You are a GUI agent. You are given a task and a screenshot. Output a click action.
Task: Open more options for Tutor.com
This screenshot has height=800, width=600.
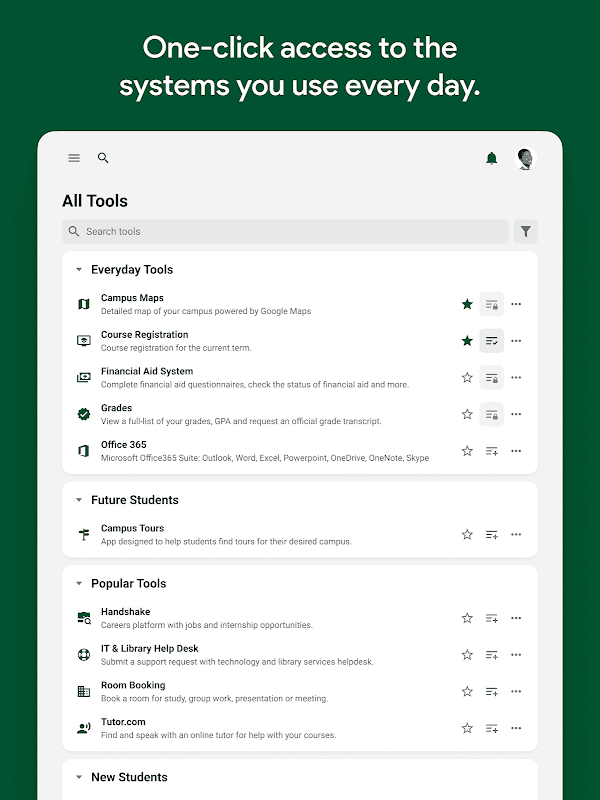(516, 729)
